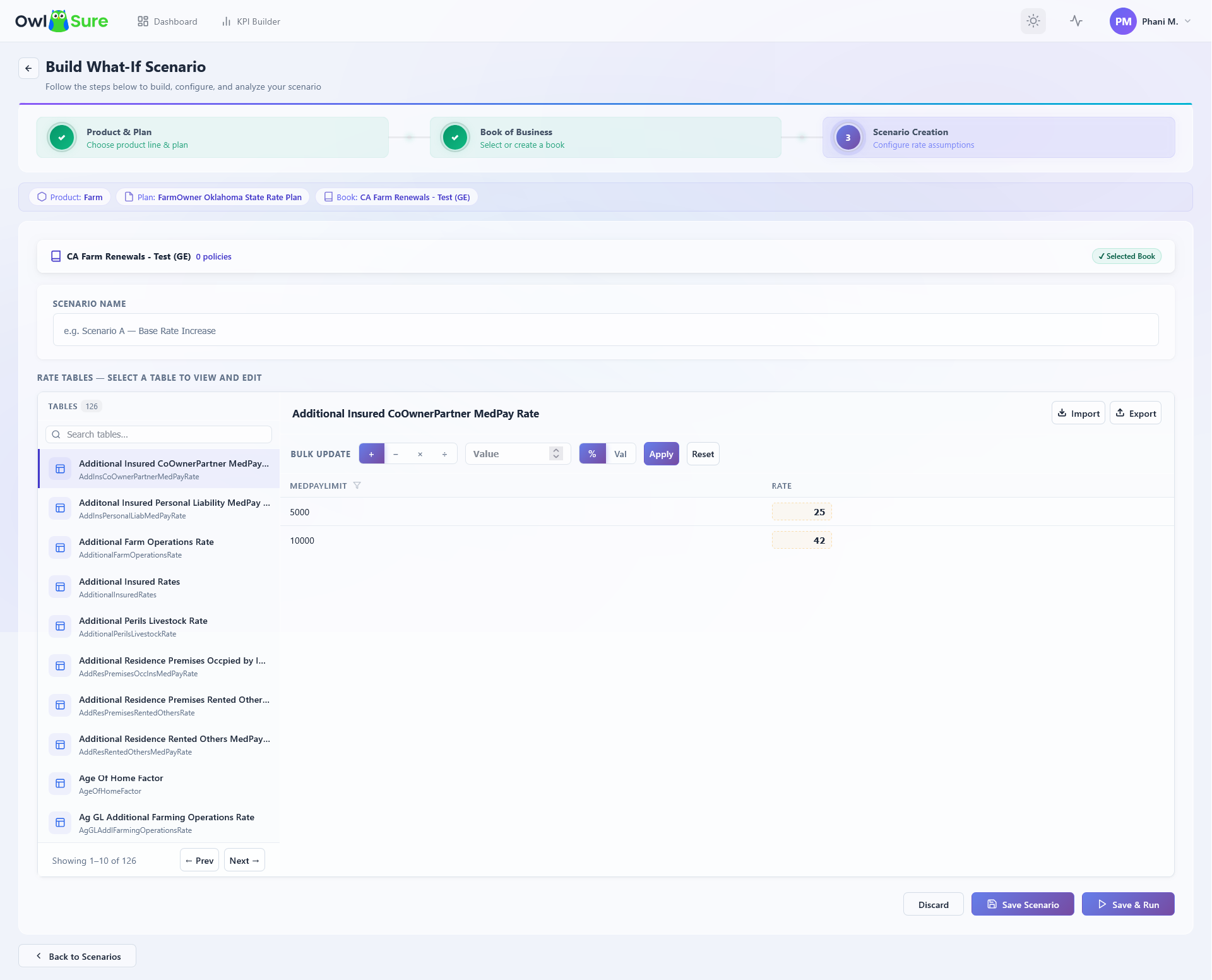Click the Save & Run button
The width and height of the screenshot is (1212, 980).
(1127, 904)
